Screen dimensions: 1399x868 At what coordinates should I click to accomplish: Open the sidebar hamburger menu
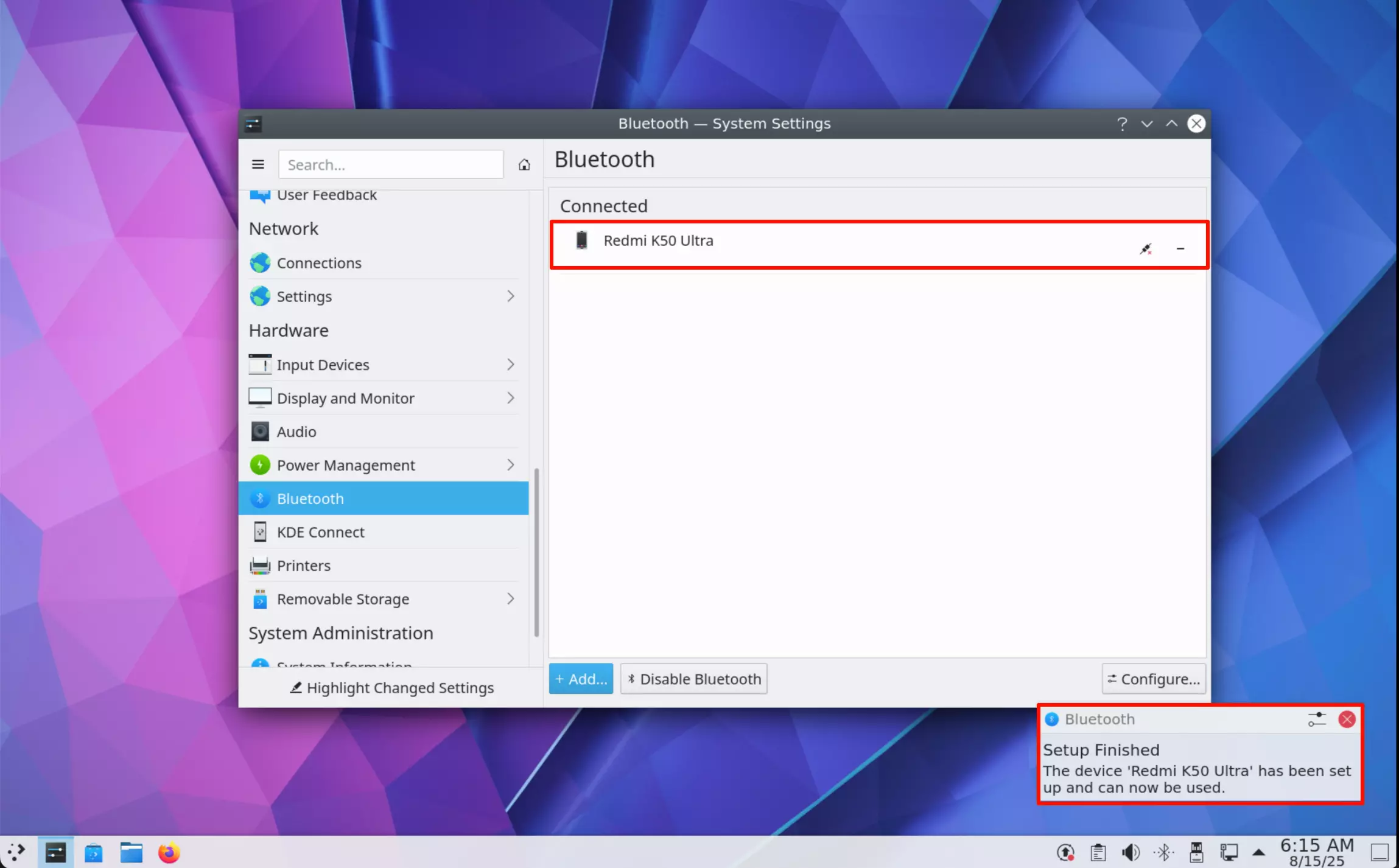click(258, 164)
